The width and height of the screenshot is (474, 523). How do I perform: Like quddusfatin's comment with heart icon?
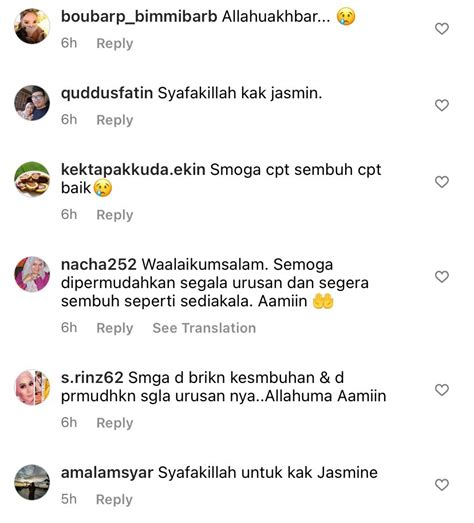click(442, 105)
